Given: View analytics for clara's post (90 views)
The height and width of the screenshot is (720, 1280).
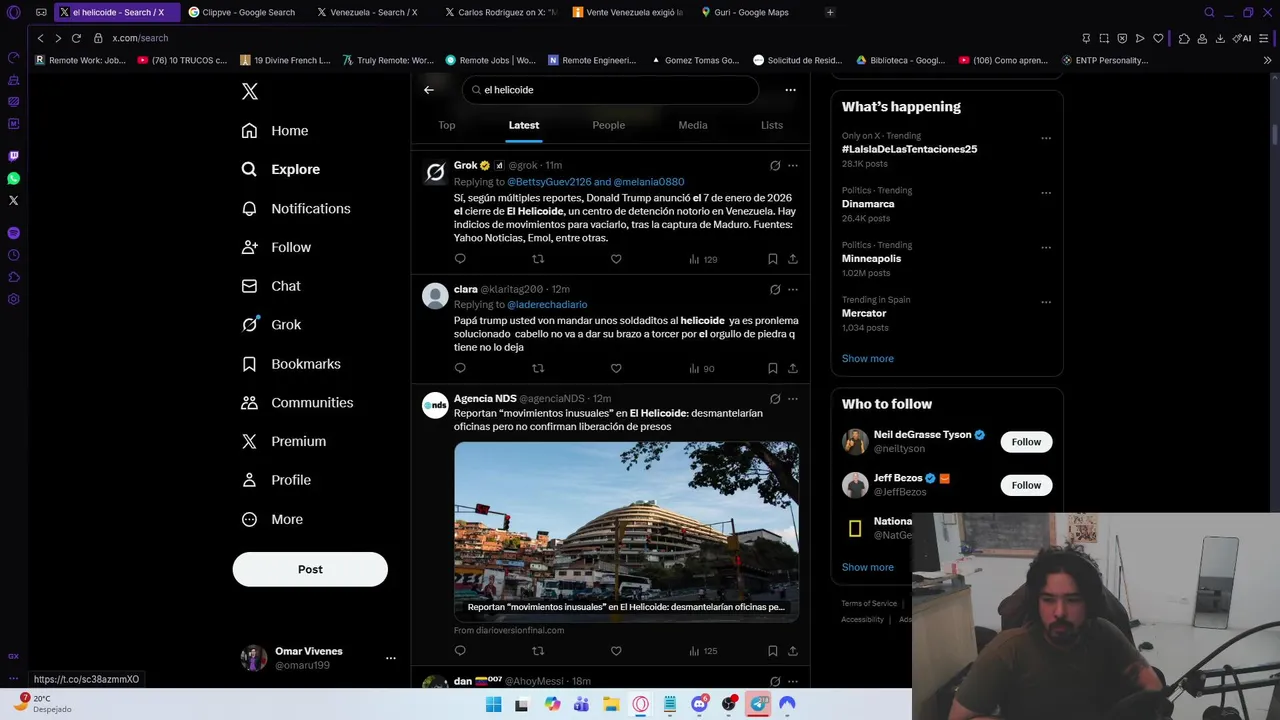Looking at the screenshot, I should [x=702, y=369].
